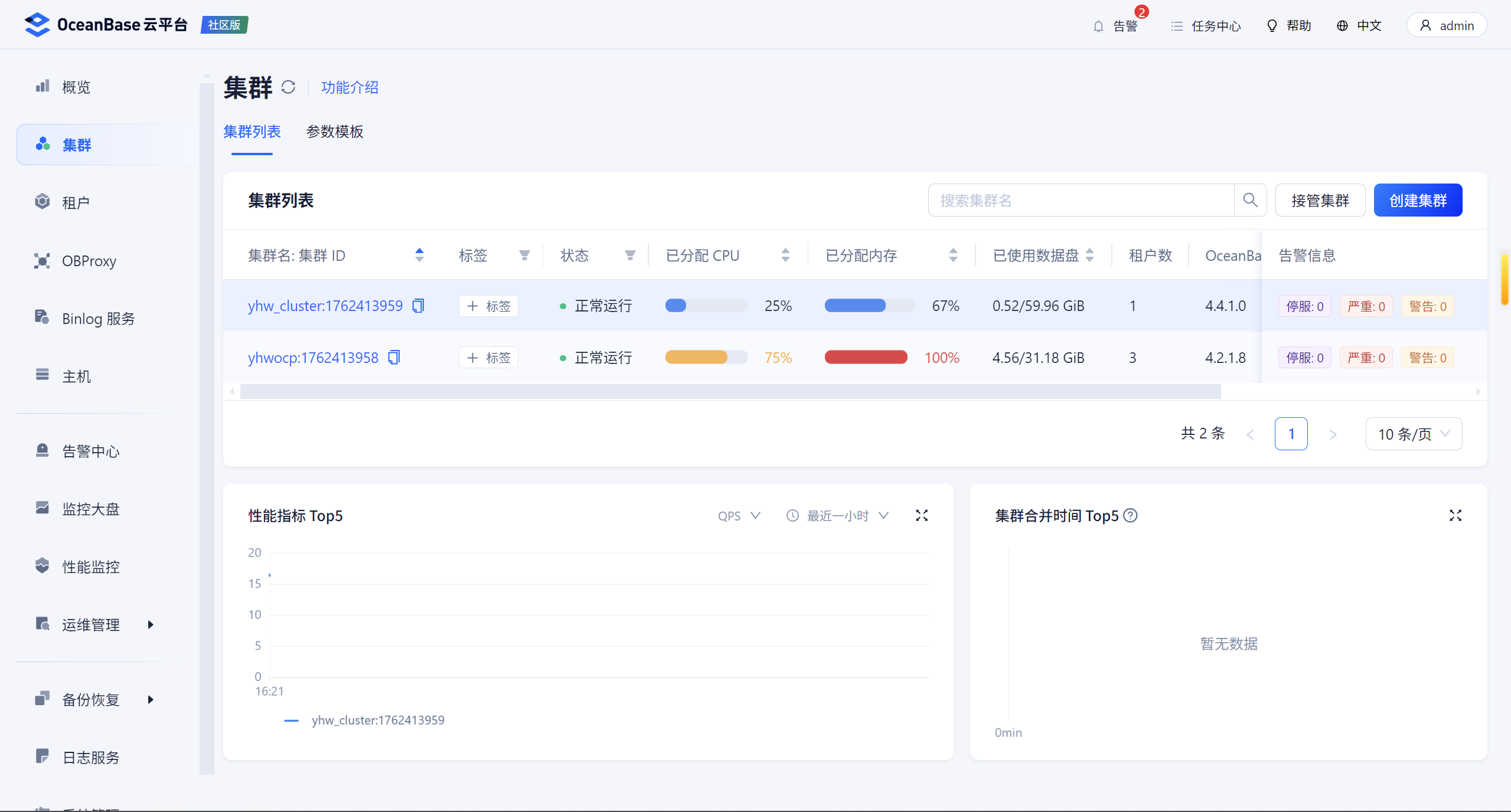Screen dimensions: 1511x812
Task: Open the 标签 column filter
Action: coord(524,256)
